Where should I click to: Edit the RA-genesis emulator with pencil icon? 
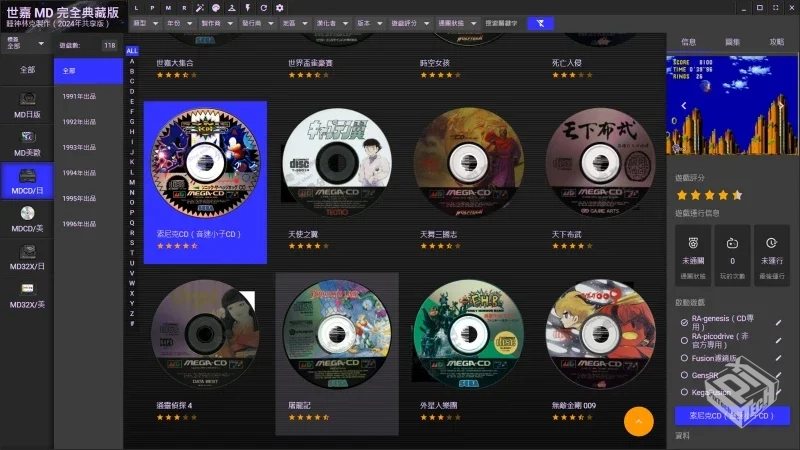click(x=778, y=322)
